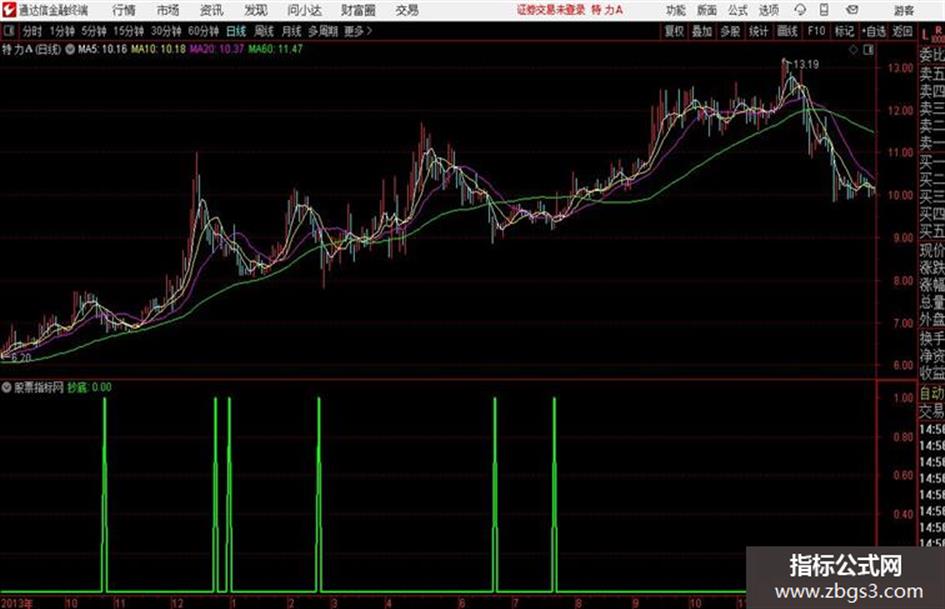The height and width of the screenshot is (609, 945).
Task: Click the 13.00 price axis label
Action: pyautogui.click(x=900, y=68)
